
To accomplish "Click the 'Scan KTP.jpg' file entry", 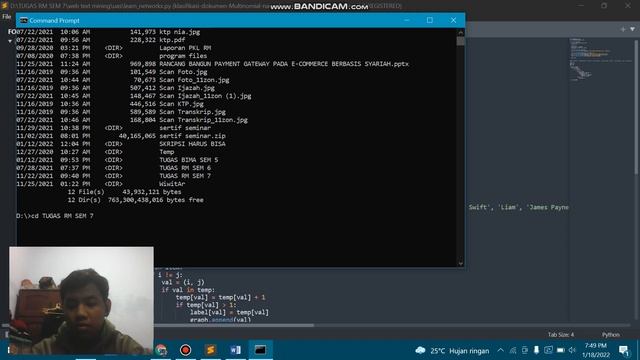I will pos(181,104).
